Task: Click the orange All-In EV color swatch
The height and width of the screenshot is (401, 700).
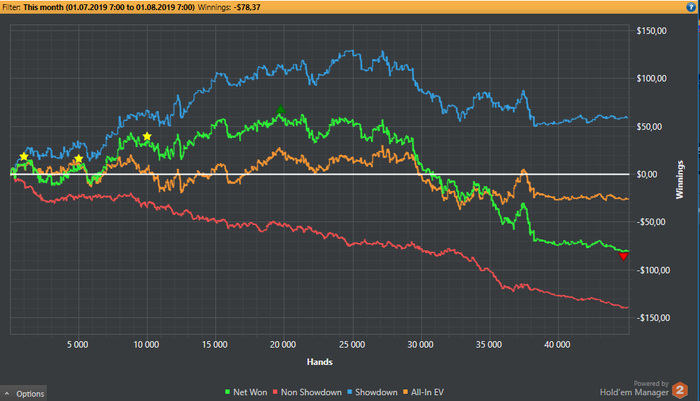Action: click(x=405, y=392)
